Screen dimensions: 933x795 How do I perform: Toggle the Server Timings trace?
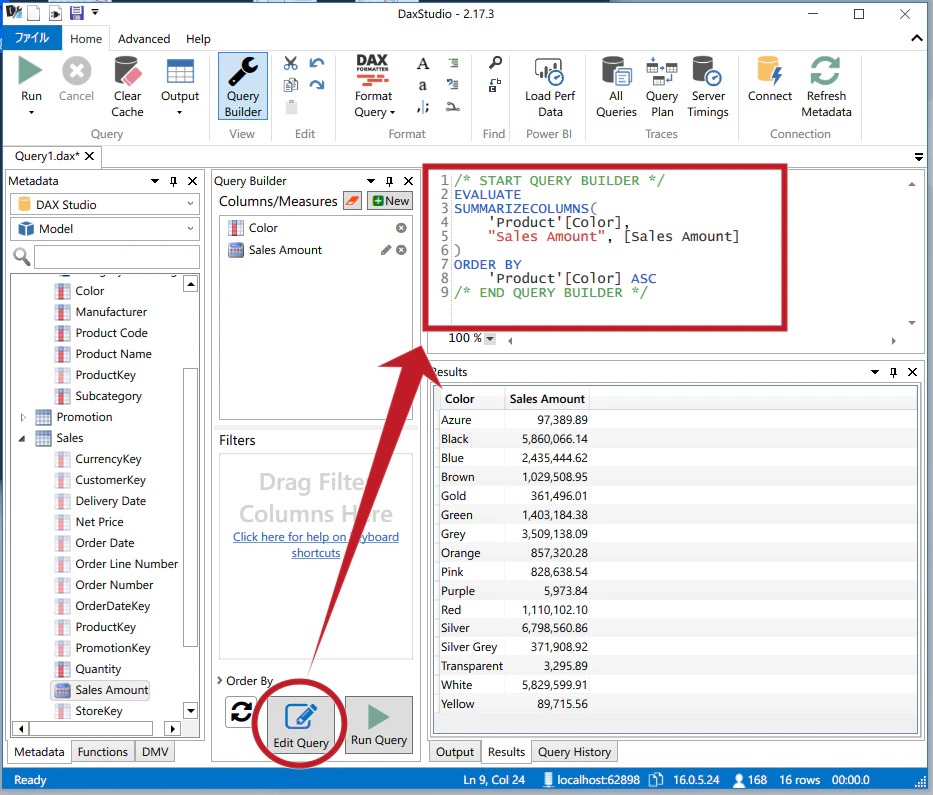(x=707, y=86)
